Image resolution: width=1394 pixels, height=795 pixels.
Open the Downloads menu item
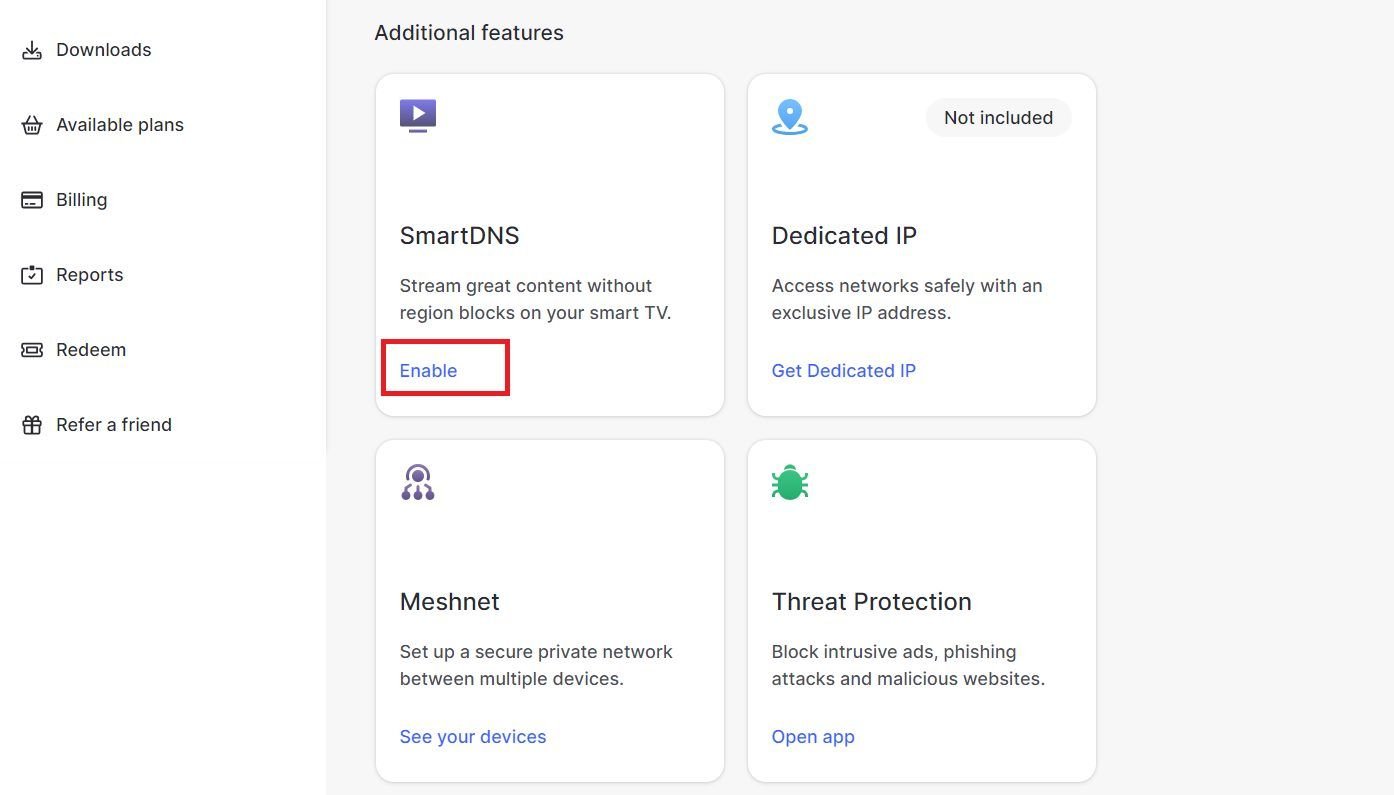pyautogui.click(x=104, y=50)
